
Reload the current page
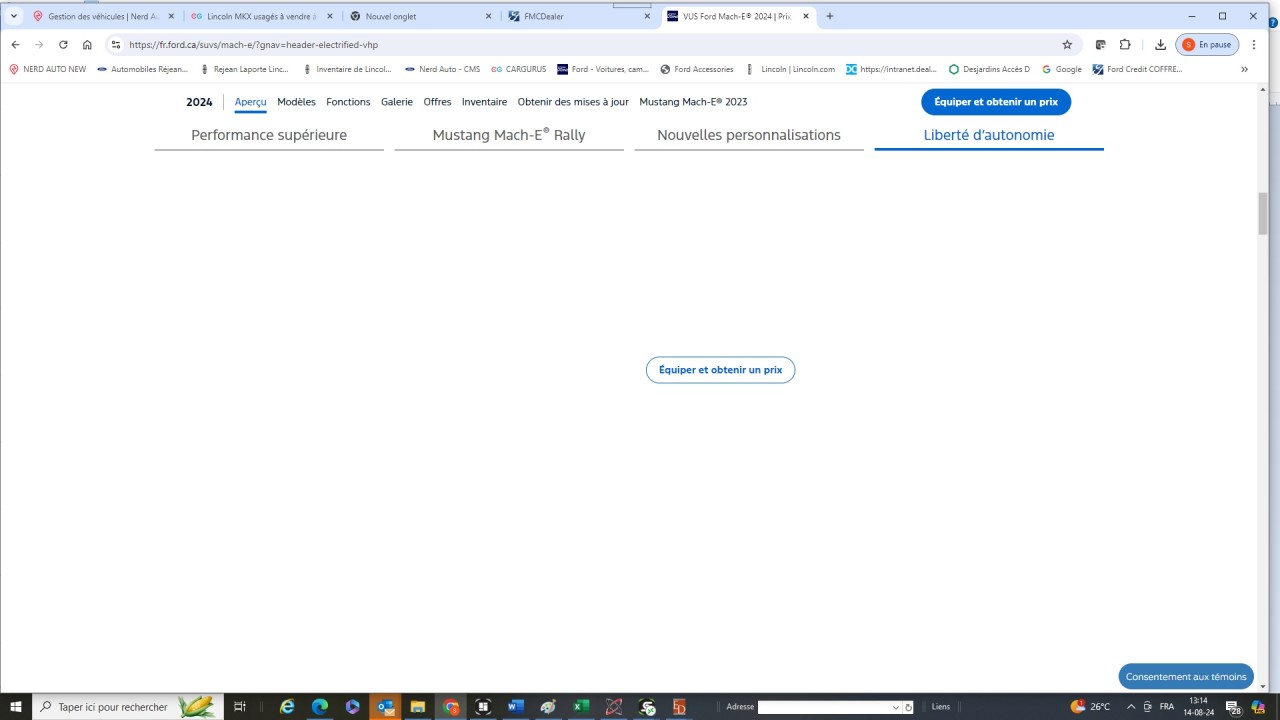(63, 45)
